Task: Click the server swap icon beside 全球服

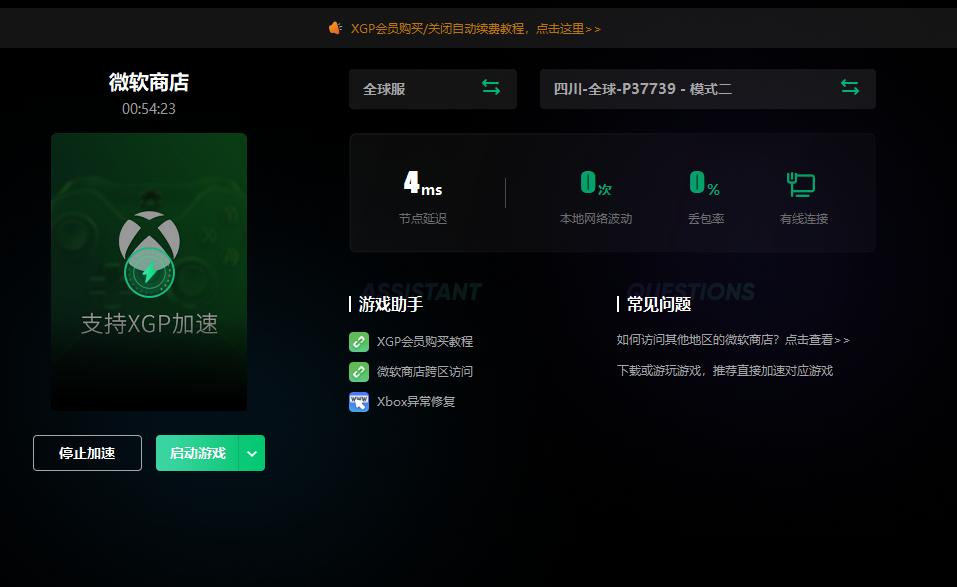Action: [x=491, y=88]
